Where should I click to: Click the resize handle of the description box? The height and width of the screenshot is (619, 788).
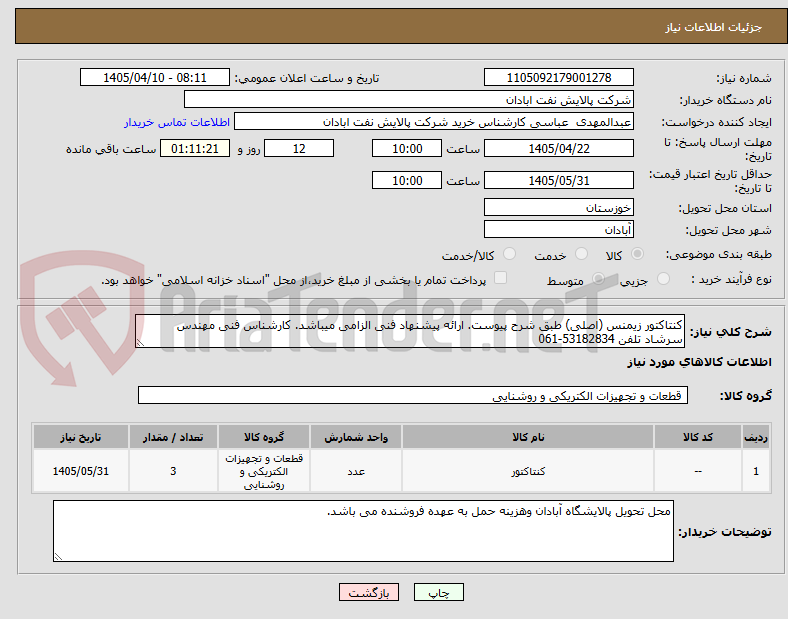140,343
